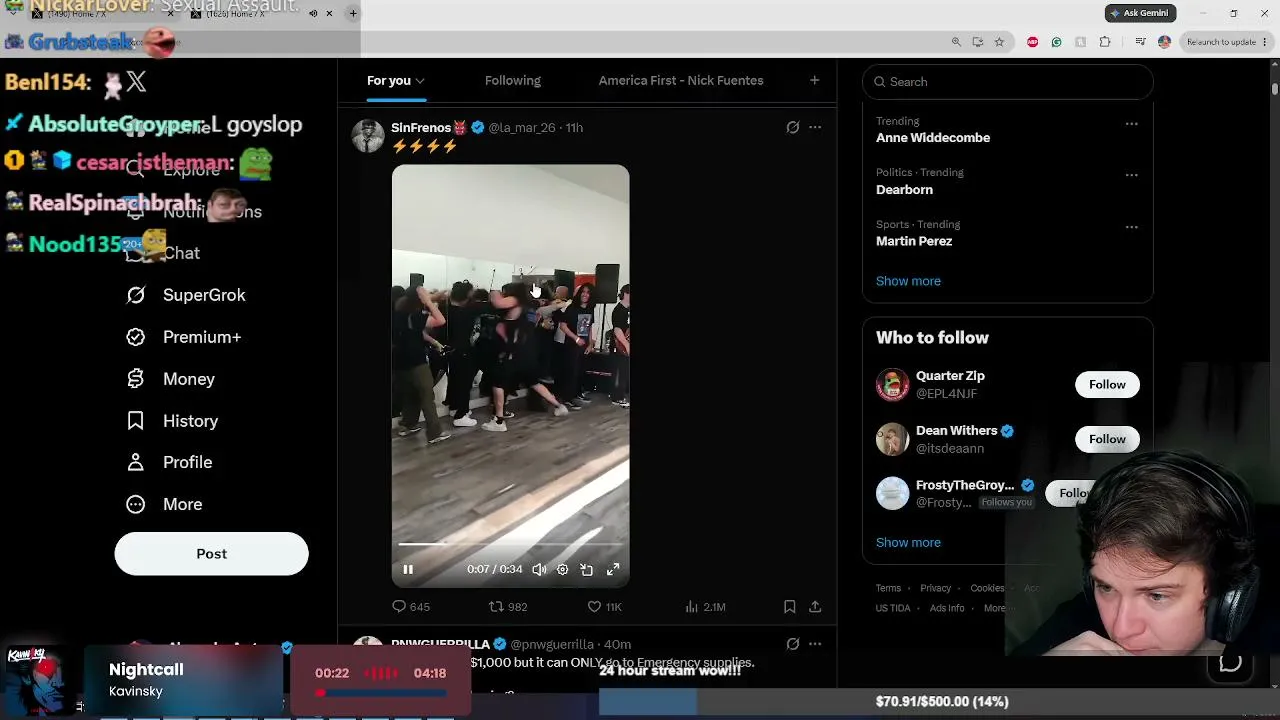Image resolution: width=1280 pixels, height=720 pixels.
Task: Open the America First - Nick Fuentes tab
Action: coord(681,80)
